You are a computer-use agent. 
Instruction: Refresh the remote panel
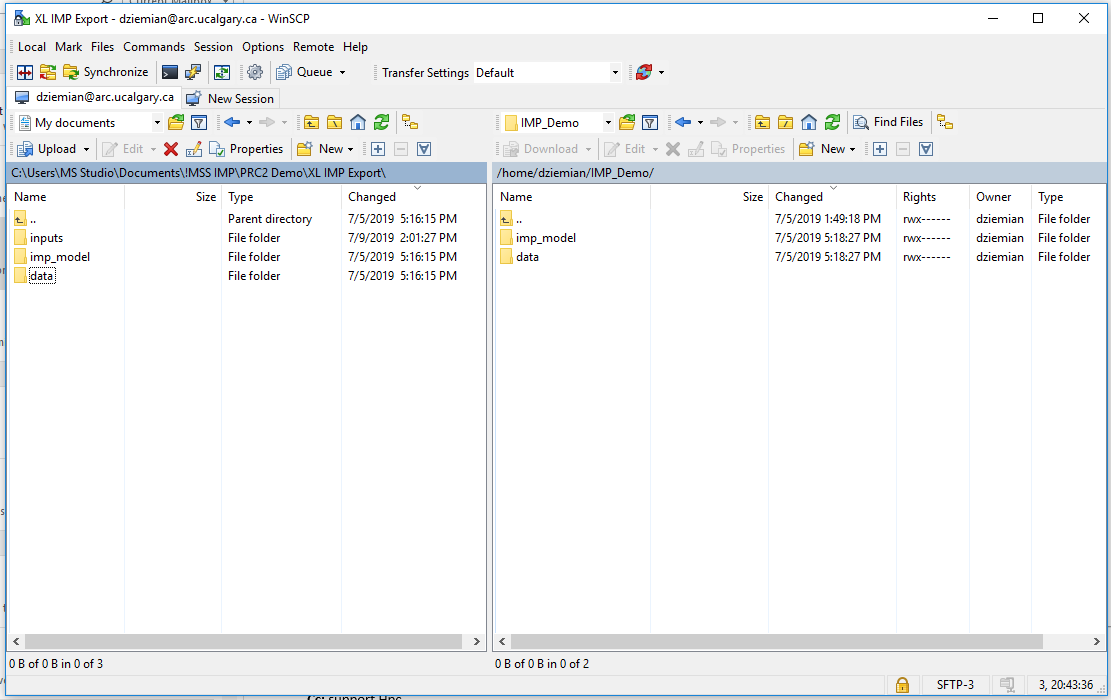click(x=832, y=123)
